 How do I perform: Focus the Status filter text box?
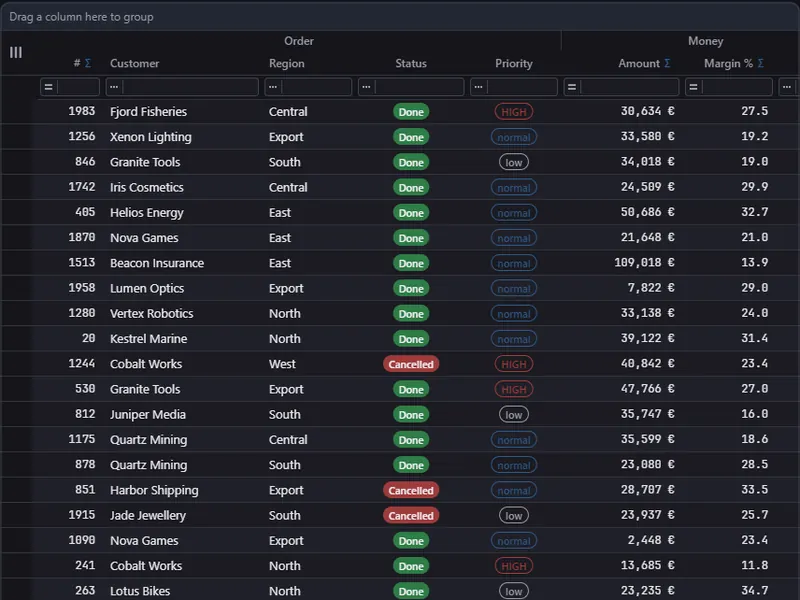[419, 87]
